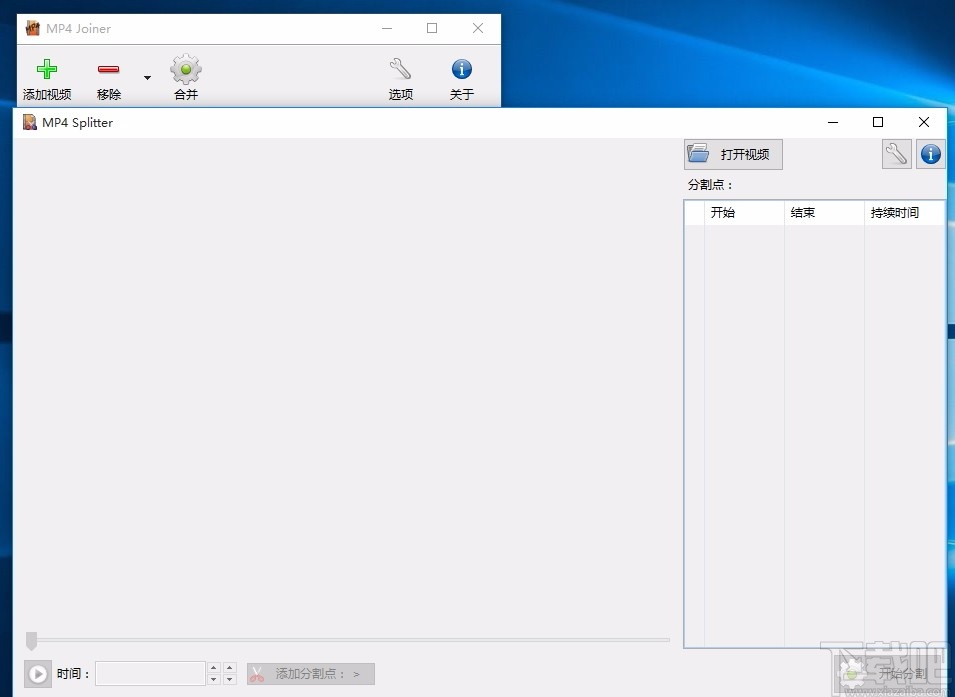955x697 pixels.
Task: Click the blue info icon in MP4 Splitter
Action: click(x=931, y=154)
